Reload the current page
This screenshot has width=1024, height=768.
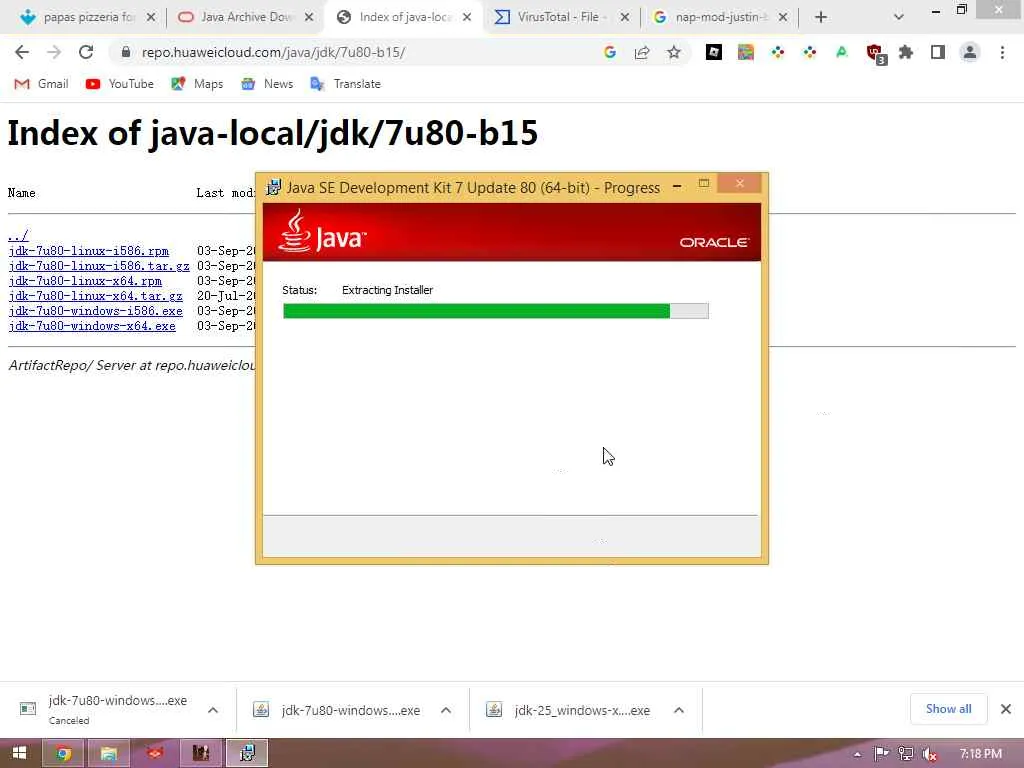pyautogui.click(x=86, y=52)
